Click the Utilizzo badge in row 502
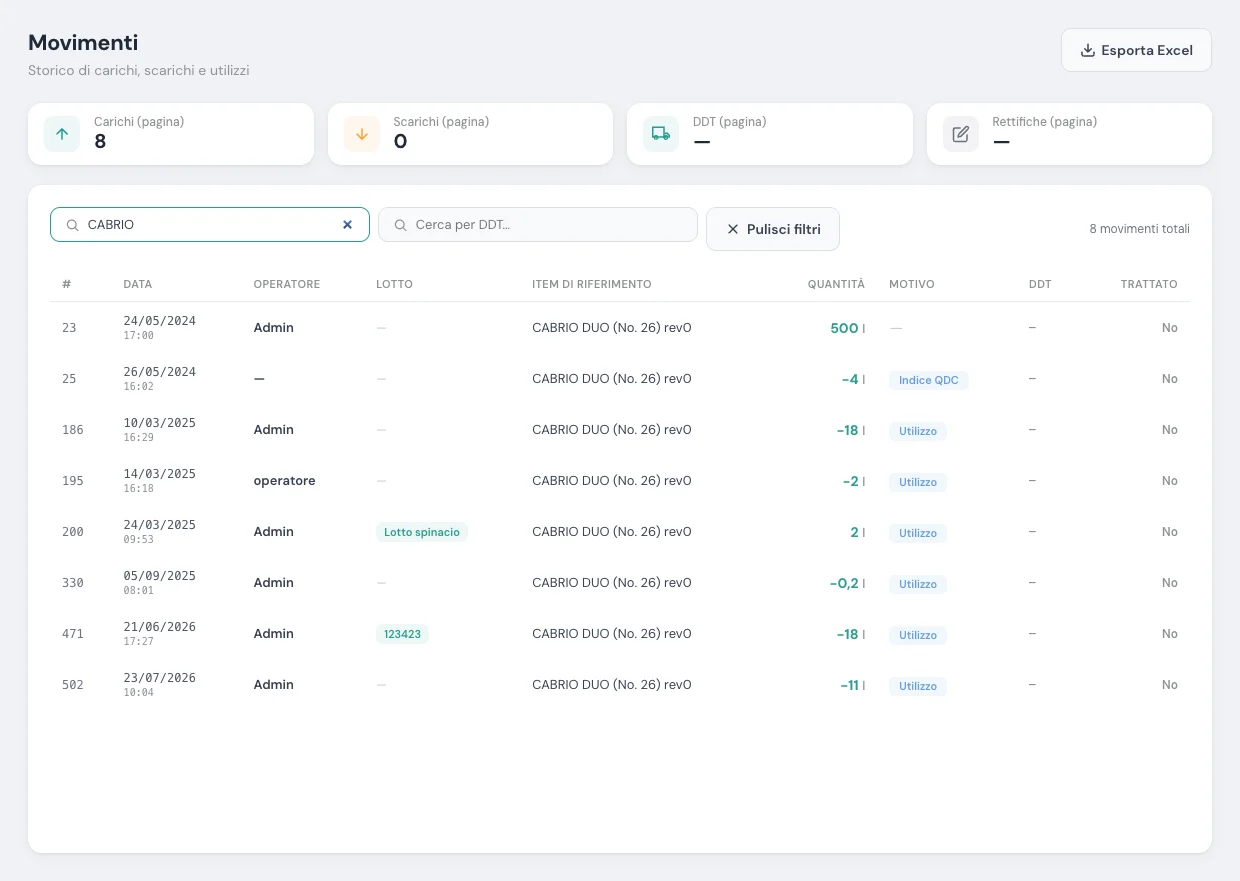Viewport: 1240px width, 881px height. pos(918,686)
